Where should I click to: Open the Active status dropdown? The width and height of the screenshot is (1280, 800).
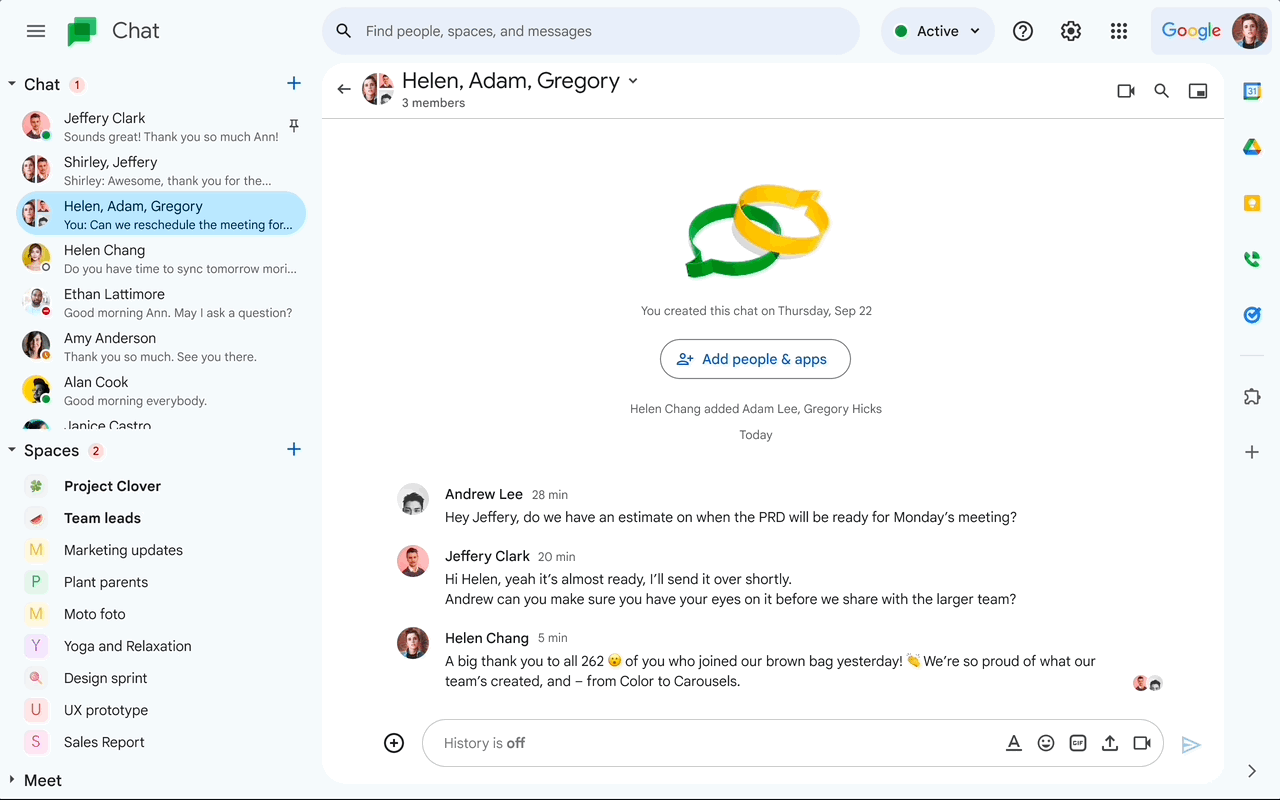click(x=936, y=31)
